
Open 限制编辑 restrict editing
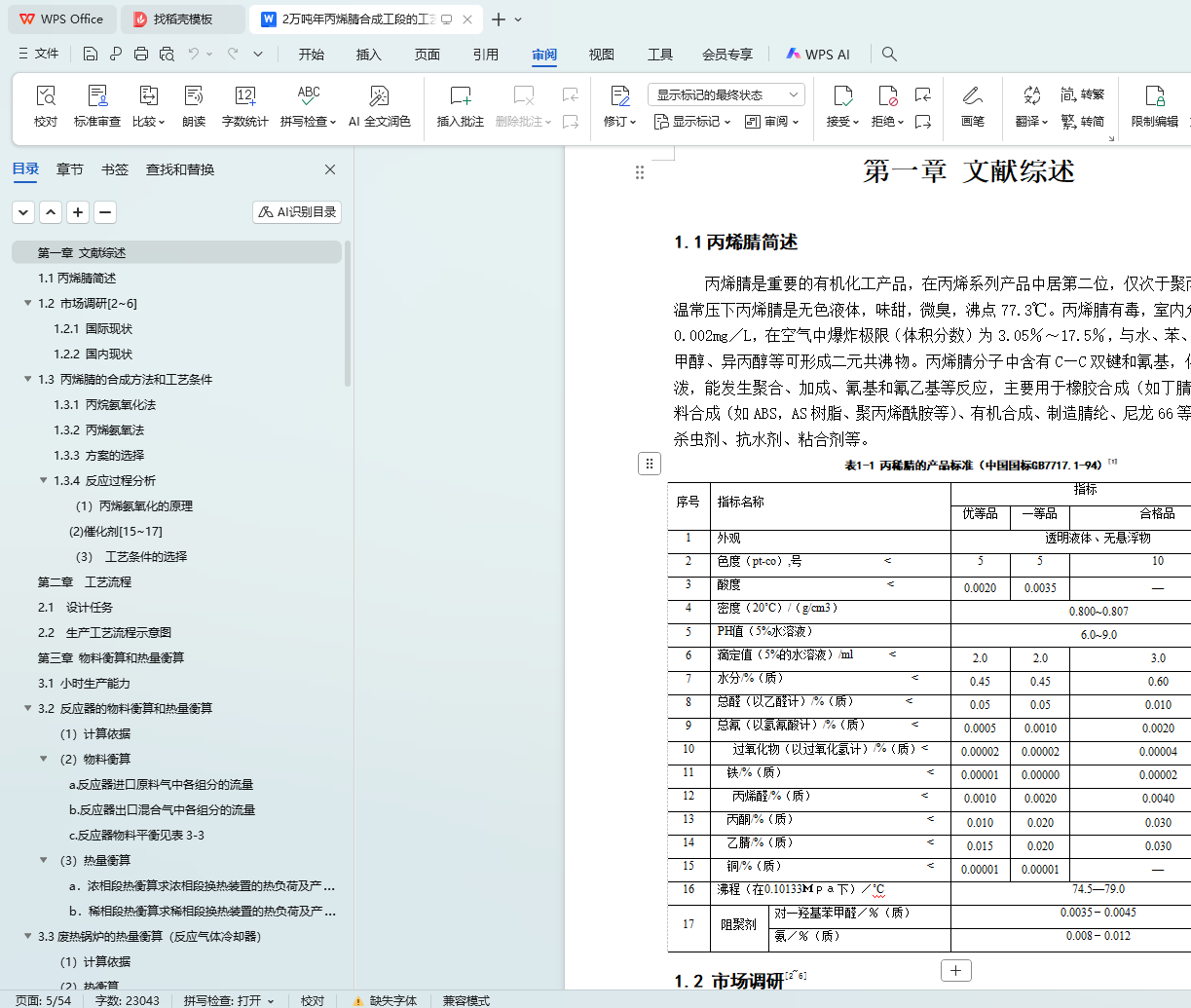pos(1155,106)
